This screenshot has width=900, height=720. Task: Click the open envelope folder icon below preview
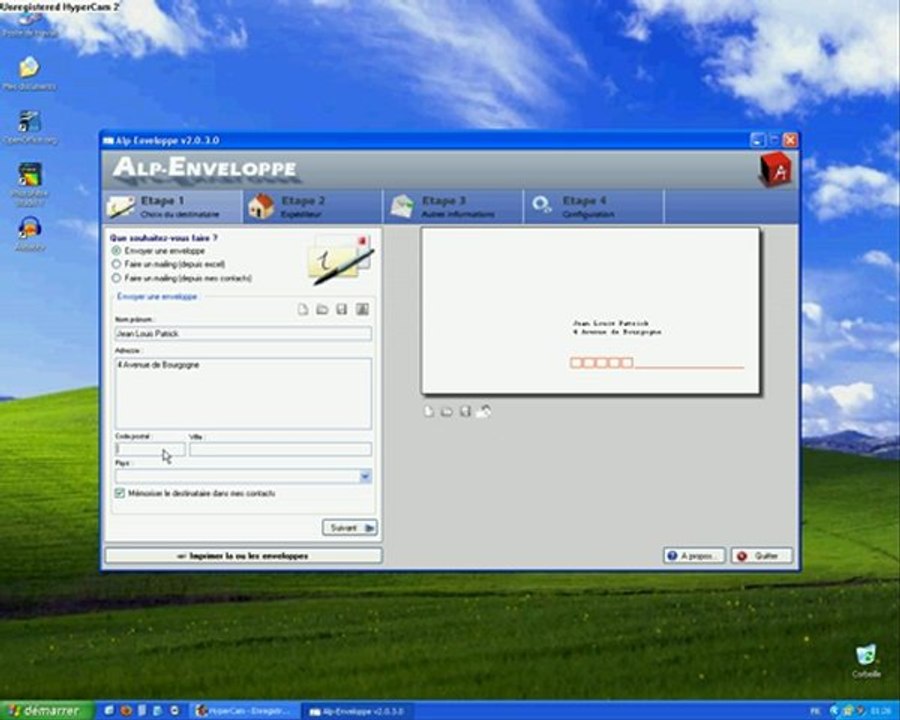[447, 412]
